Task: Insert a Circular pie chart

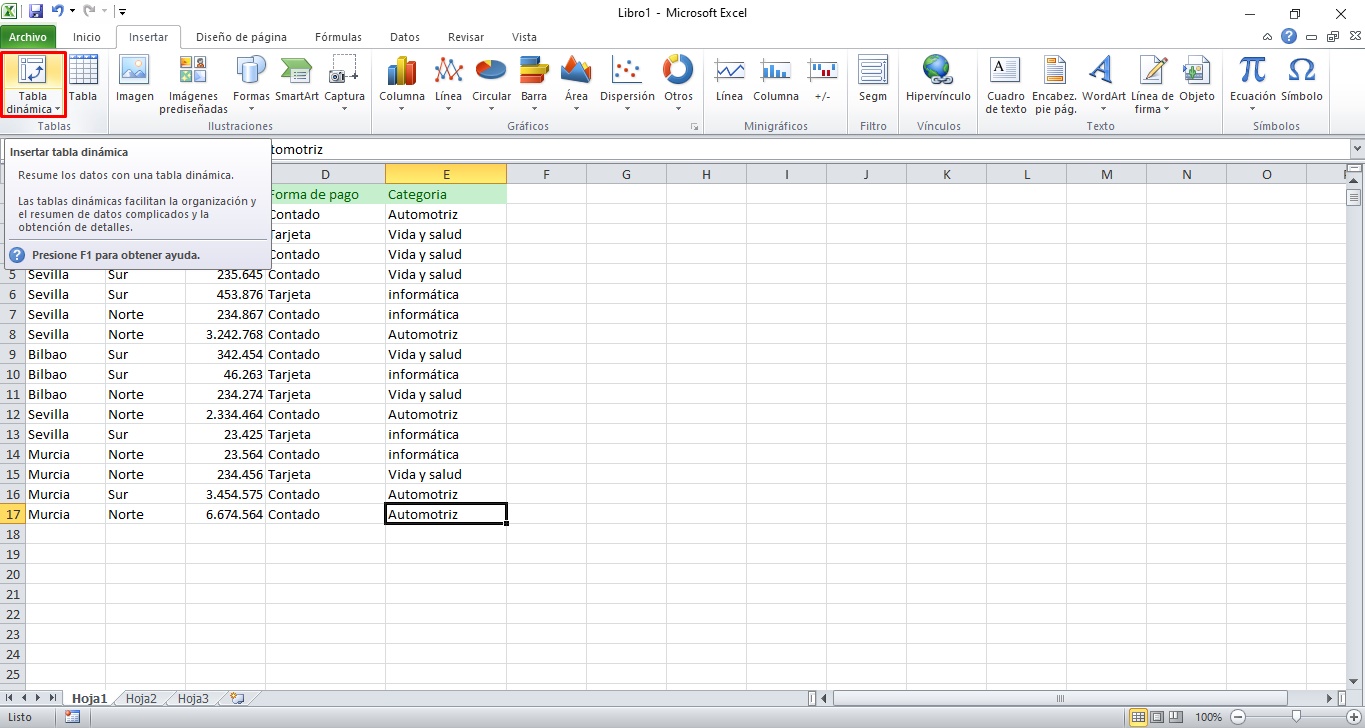Action: (x=491, y=85)
